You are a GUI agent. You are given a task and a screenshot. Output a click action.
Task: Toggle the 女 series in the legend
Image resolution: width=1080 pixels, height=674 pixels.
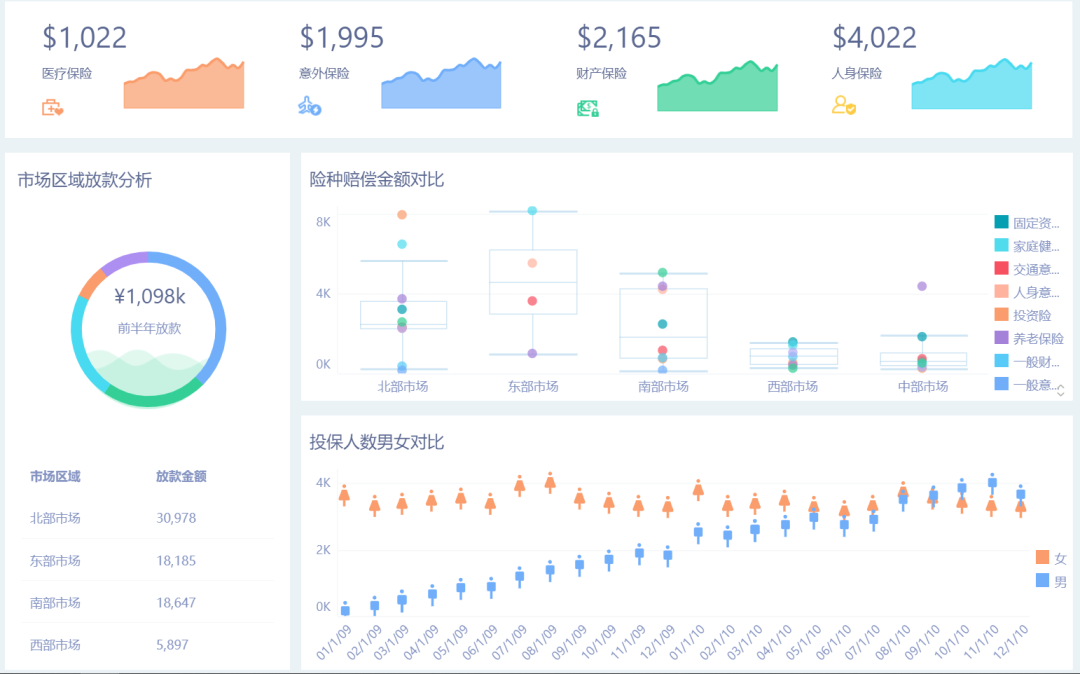pos(1051,558)
